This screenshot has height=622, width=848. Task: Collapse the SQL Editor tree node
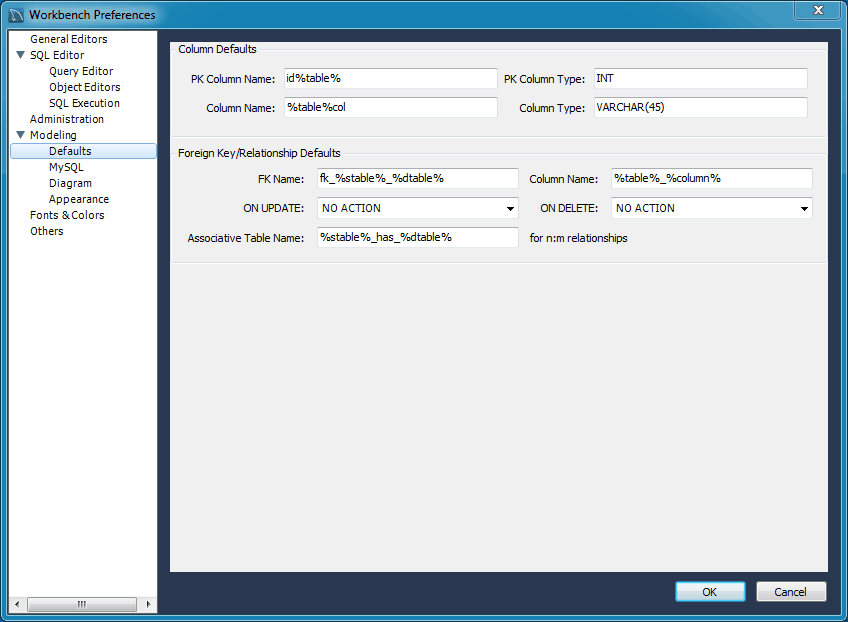tap(21, 55)
